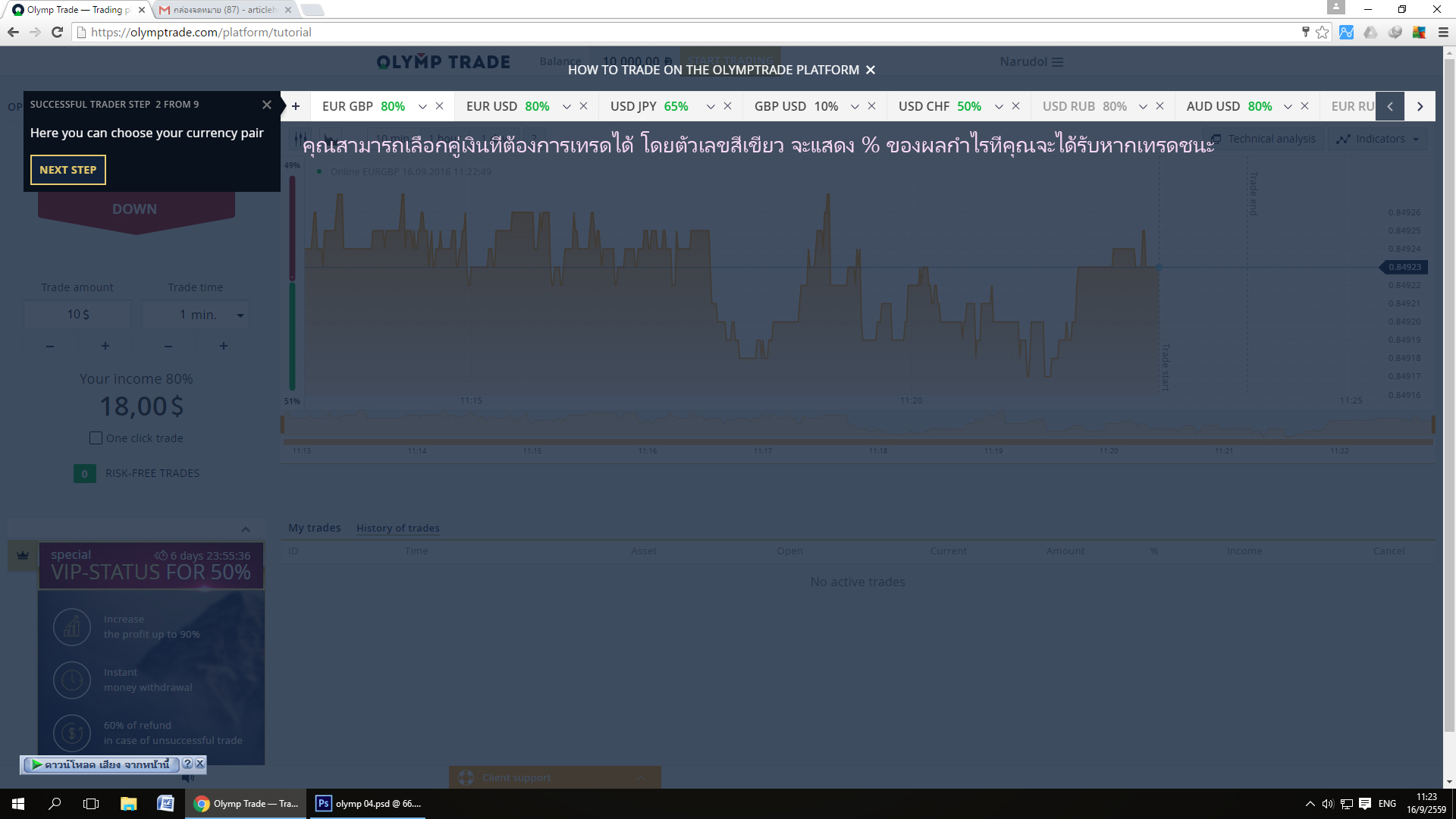The height and width of the screenshot is (819, 1456).
Task: Expand the USD CHF pair dropdown
Action: point(999,107)
